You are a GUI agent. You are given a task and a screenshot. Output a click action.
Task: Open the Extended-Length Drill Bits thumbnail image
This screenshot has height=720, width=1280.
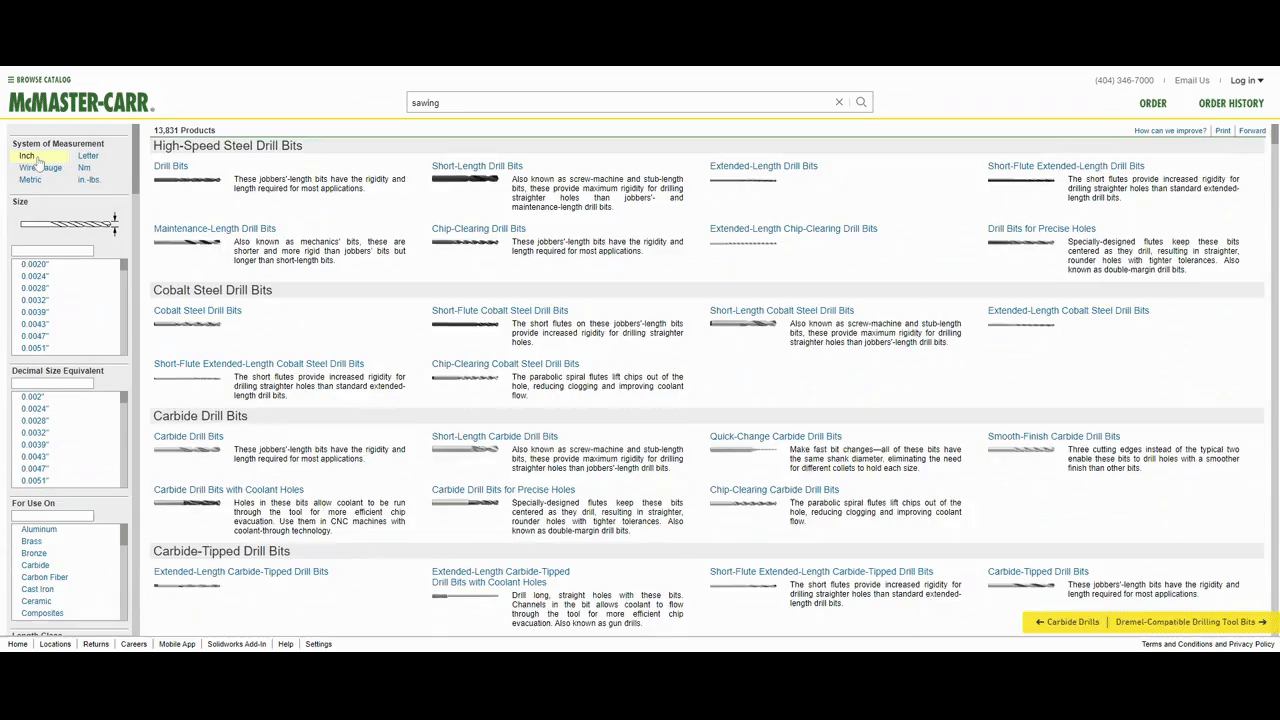coord(743,180)
